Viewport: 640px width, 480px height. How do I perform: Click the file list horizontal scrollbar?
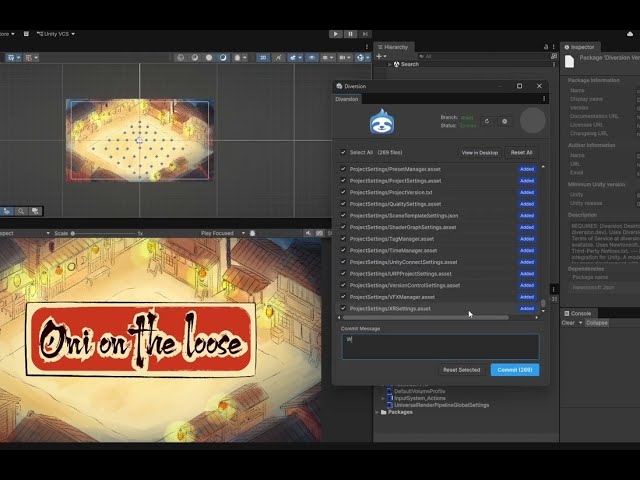[x=426, y=318]
